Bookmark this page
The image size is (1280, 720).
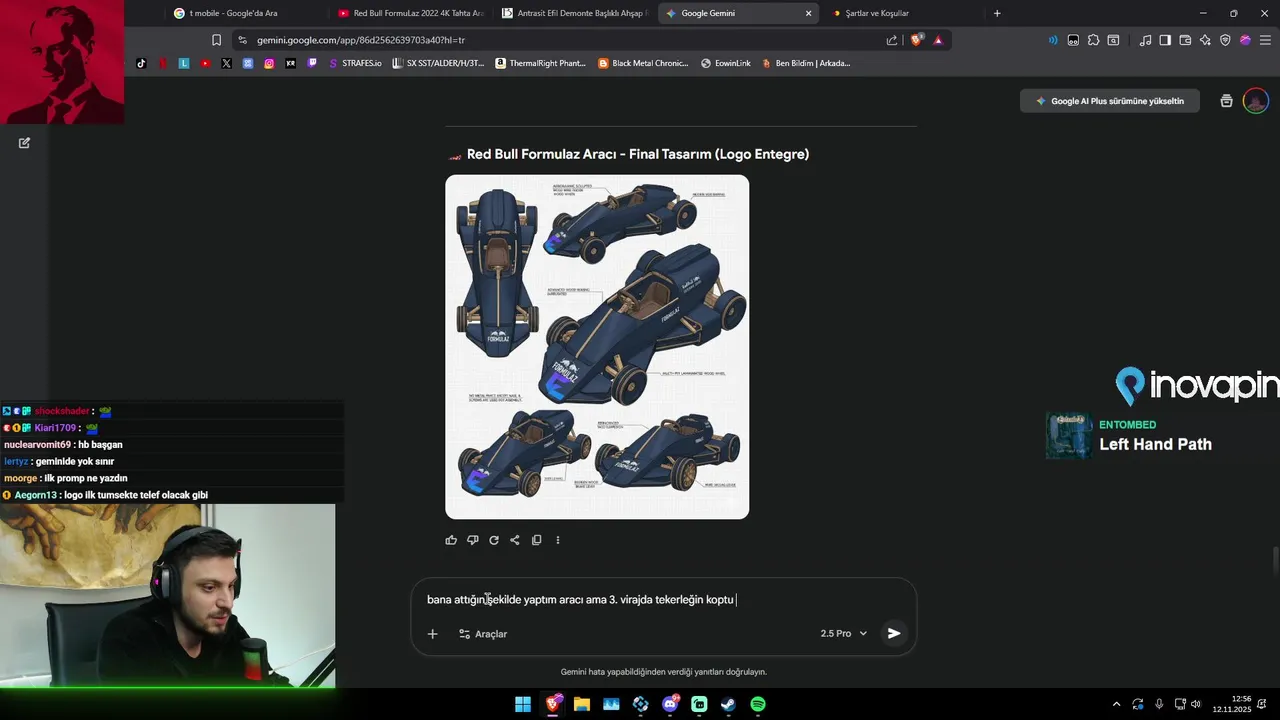[x=216, y=40]
